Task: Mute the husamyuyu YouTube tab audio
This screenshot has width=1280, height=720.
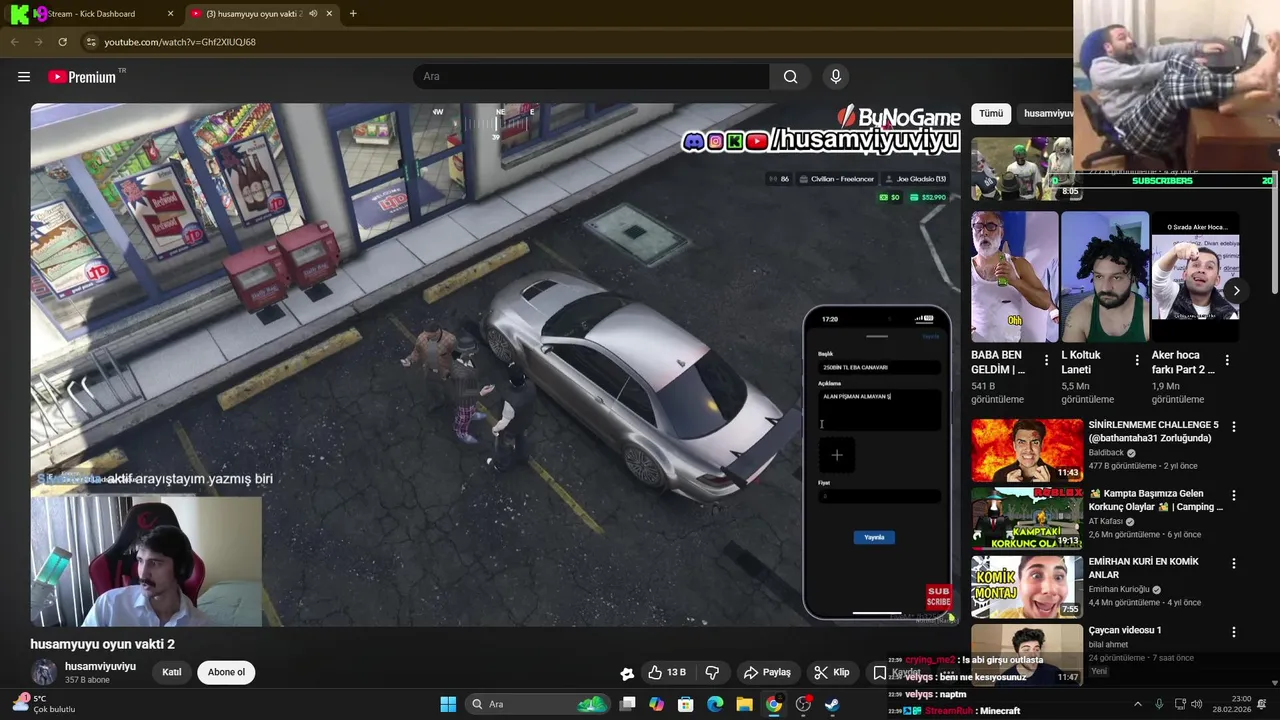Action: 313,14
